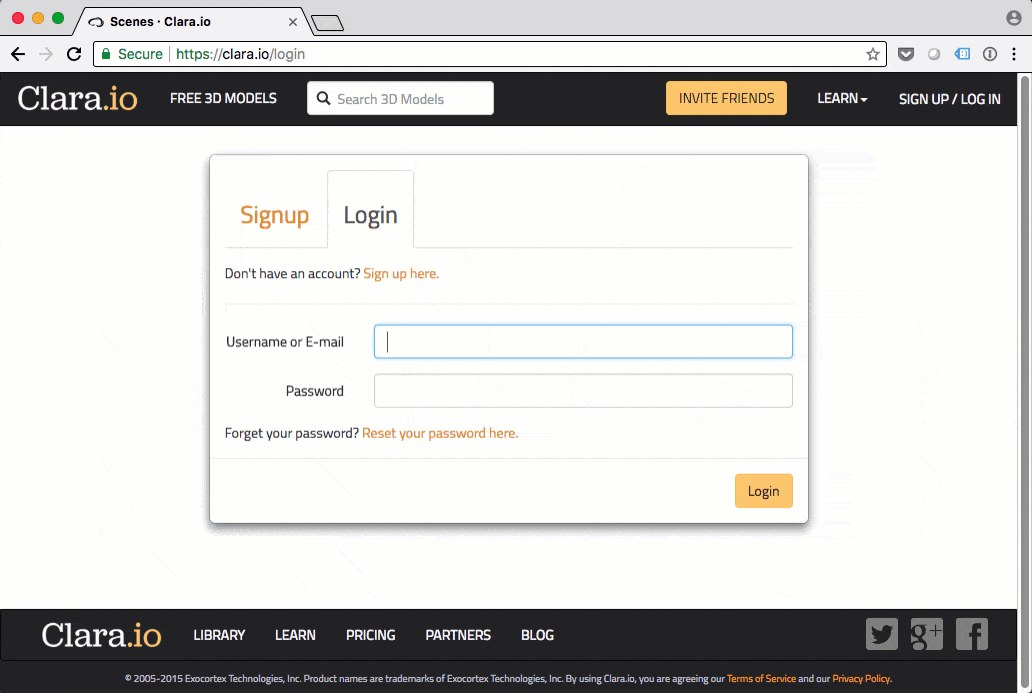Click the Twitter icon in footer

click(x=881, y=634)
